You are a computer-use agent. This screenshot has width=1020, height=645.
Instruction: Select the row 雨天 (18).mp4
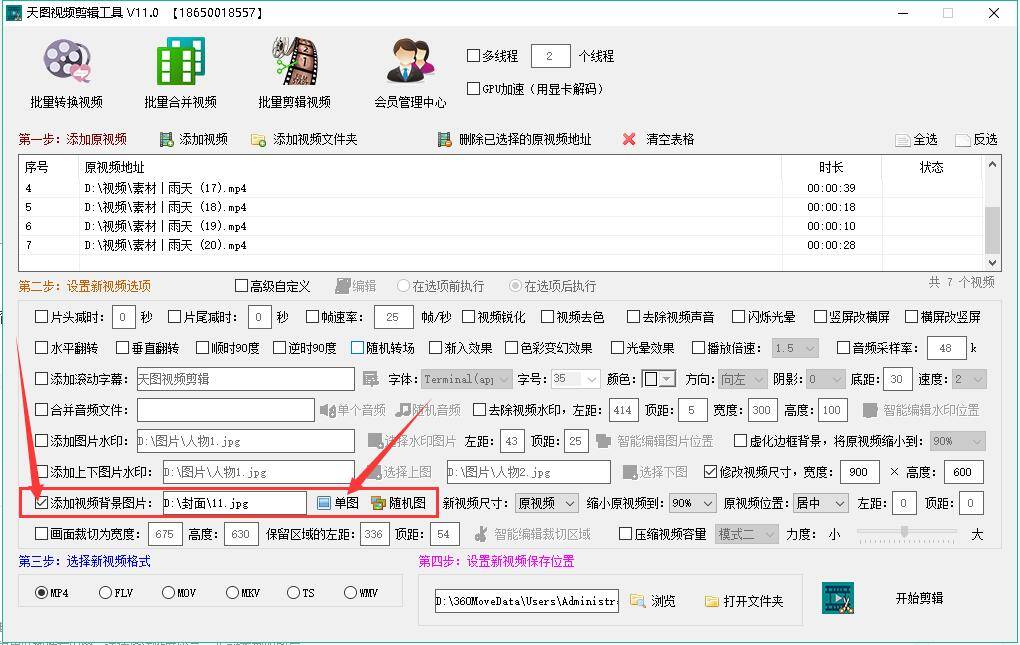[x=501, y=207]
